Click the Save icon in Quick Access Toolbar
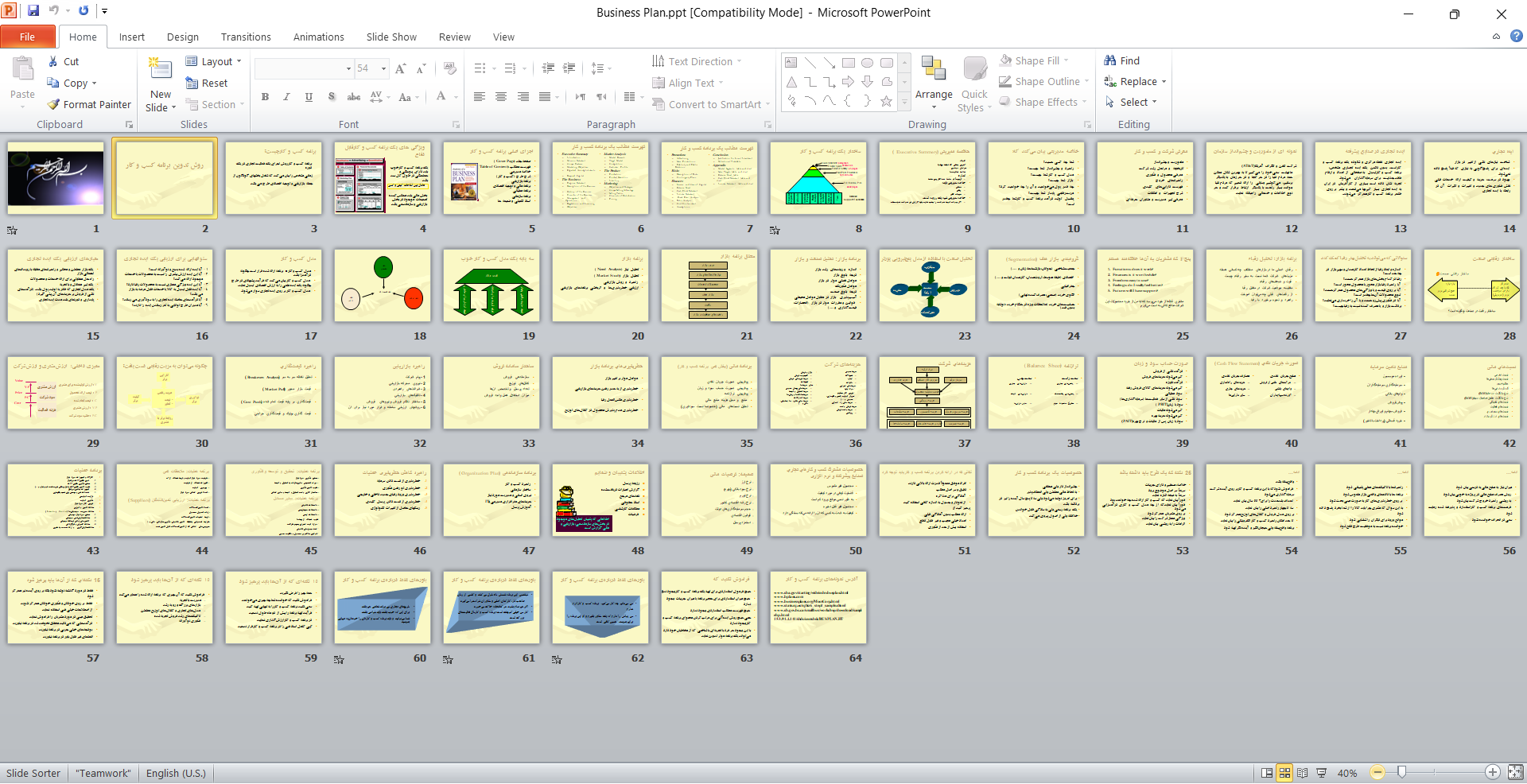This screenshot has width=1527, height=784. click(x=33, y=11)
